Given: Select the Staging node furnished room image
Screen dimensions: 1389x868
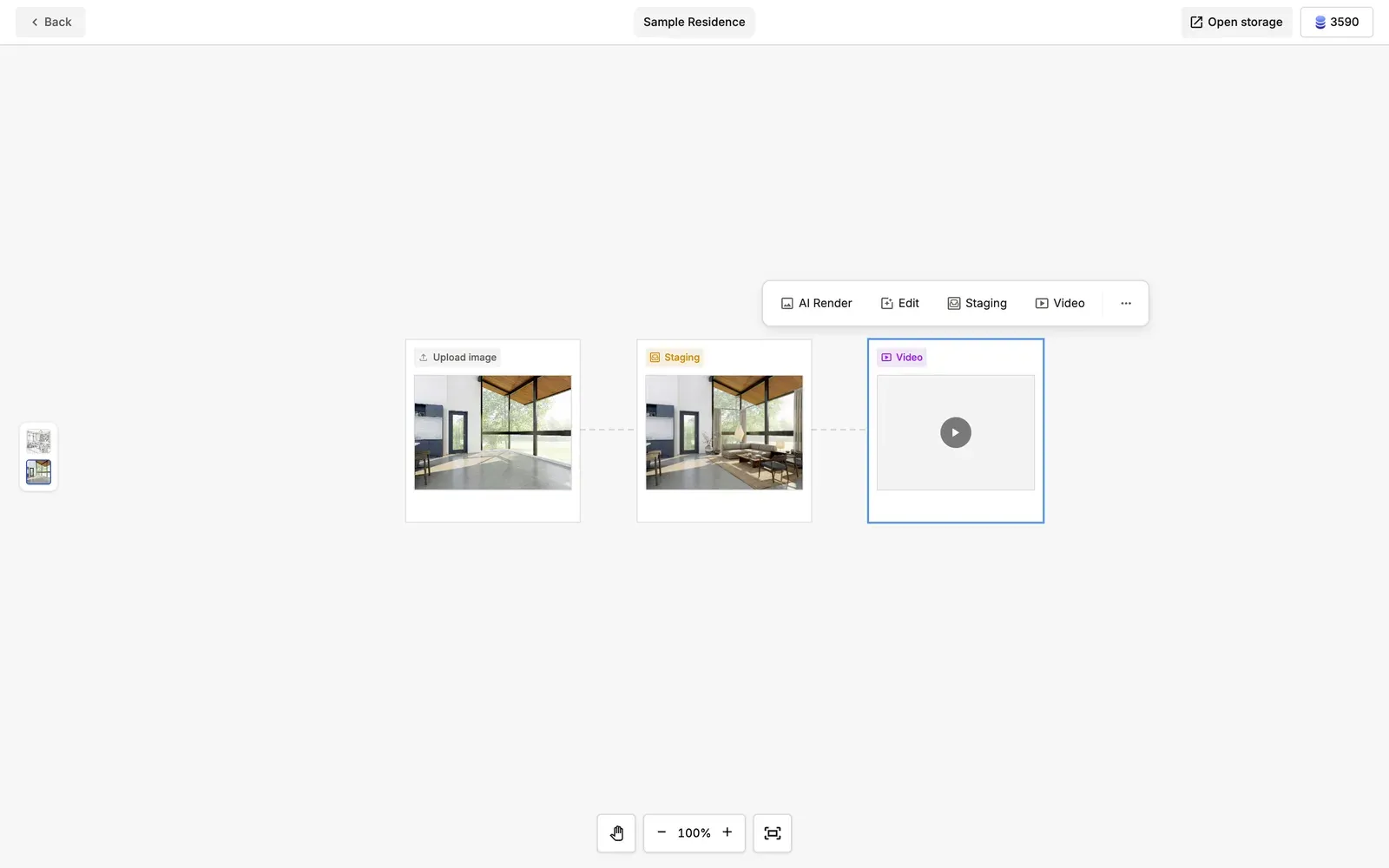Looking at the screenshot, I should 724,432.
